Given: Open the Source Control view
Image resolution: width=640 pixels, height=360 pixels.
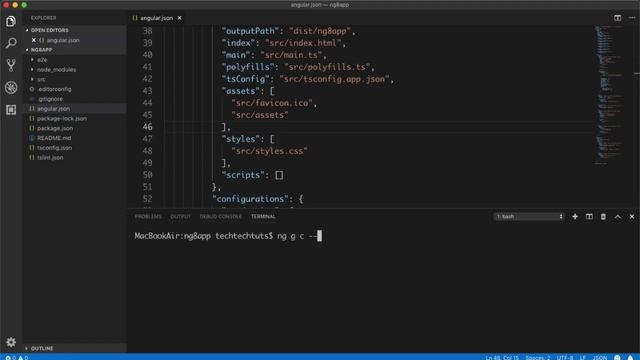Looking at the screenshot, I should tap(11, 65).
